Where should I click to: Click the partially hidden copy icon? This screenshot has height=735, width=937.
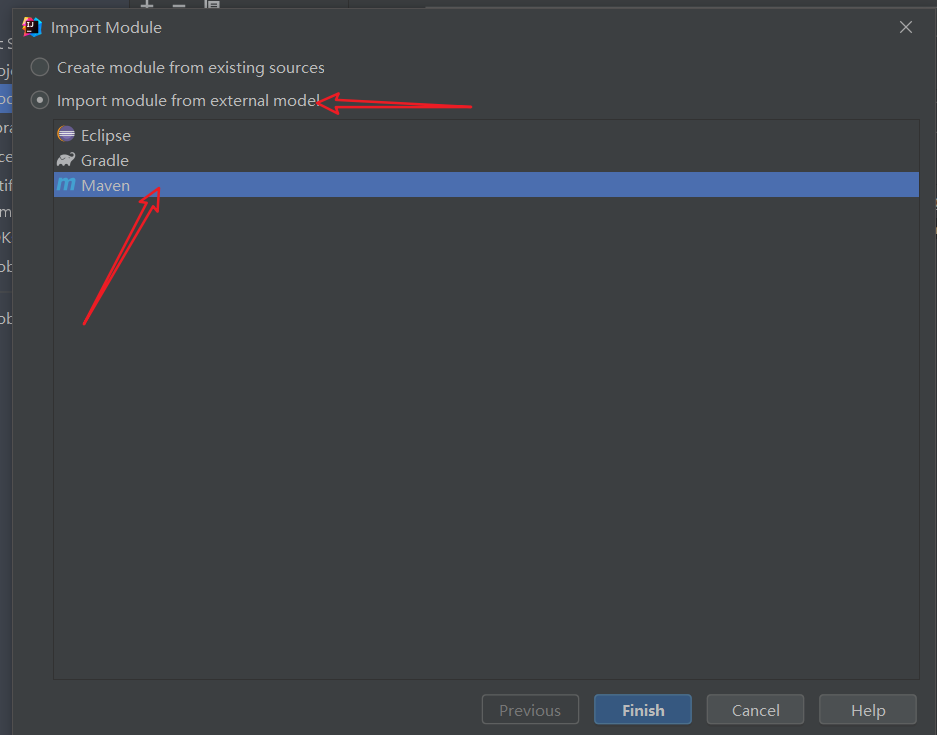(x=212, y=4)
